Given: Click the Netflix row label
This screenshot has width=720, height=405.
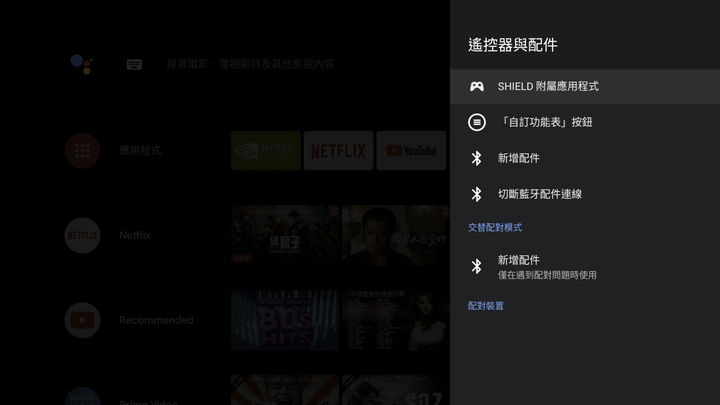Looking at the screenshot, I should click(x=135, y=235).
